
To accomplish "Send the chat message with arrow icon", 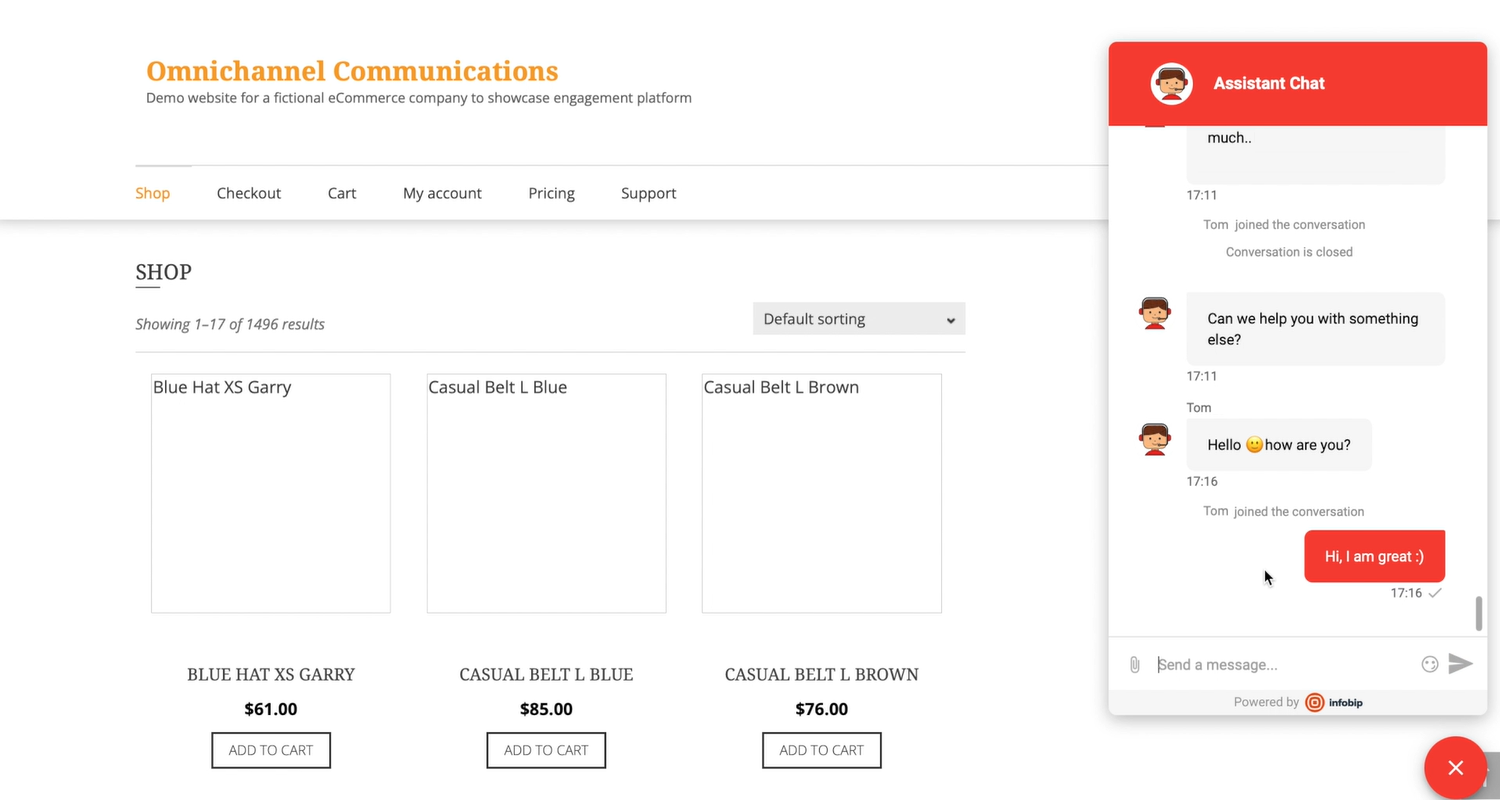I will pyautogui.click(x=1461, y=664).
